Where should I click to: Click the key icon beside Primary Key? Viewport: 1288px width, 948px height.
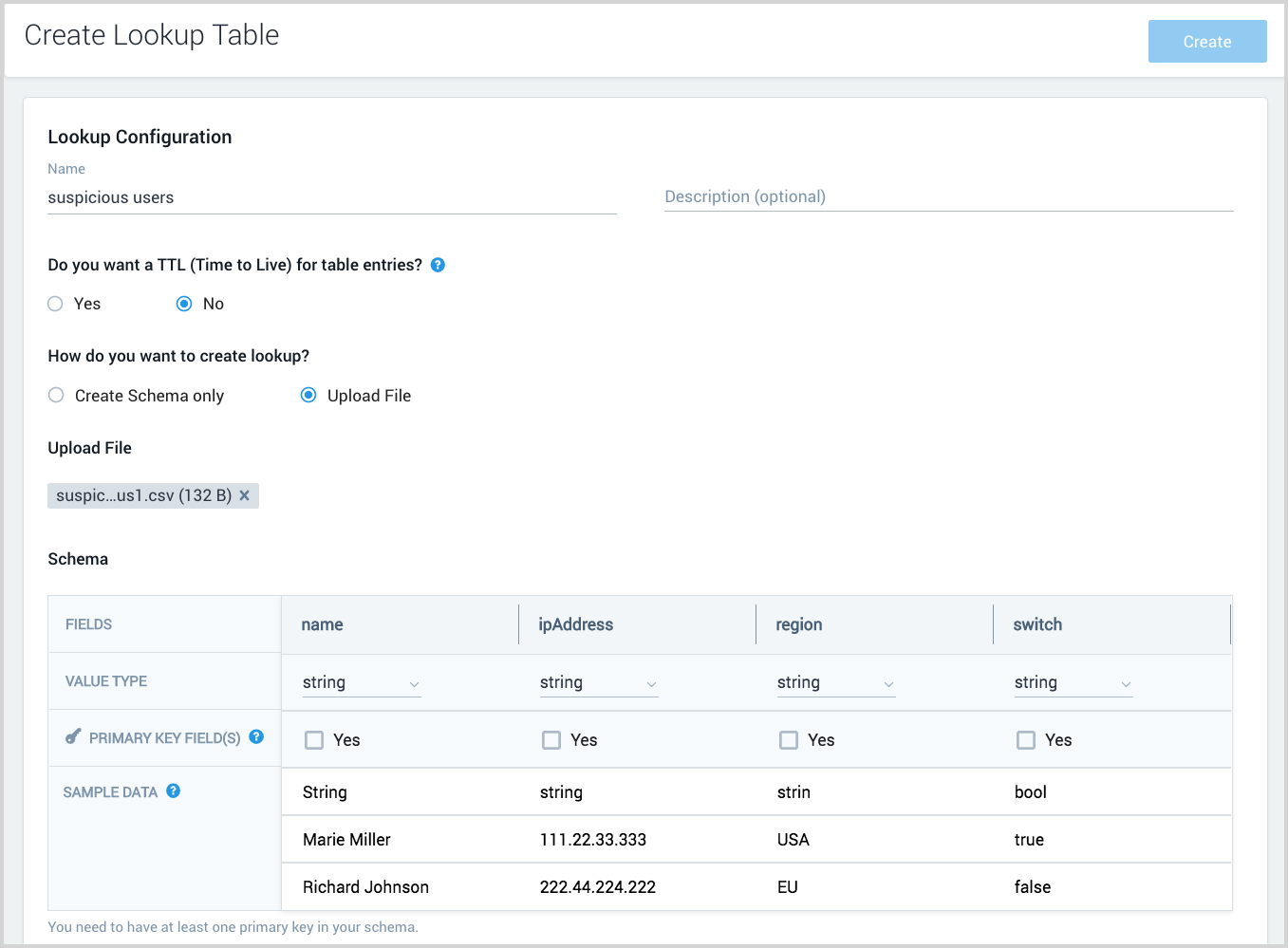73,737
